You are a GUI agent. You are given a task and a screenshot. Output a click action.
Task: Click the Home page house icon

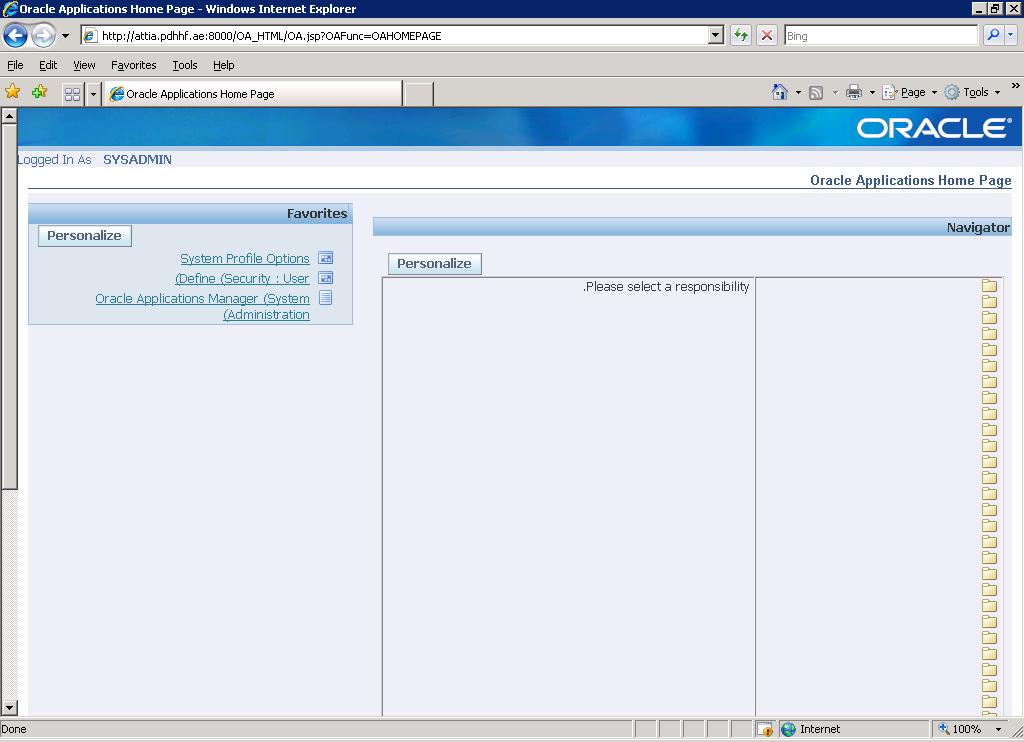click(780, 92)
